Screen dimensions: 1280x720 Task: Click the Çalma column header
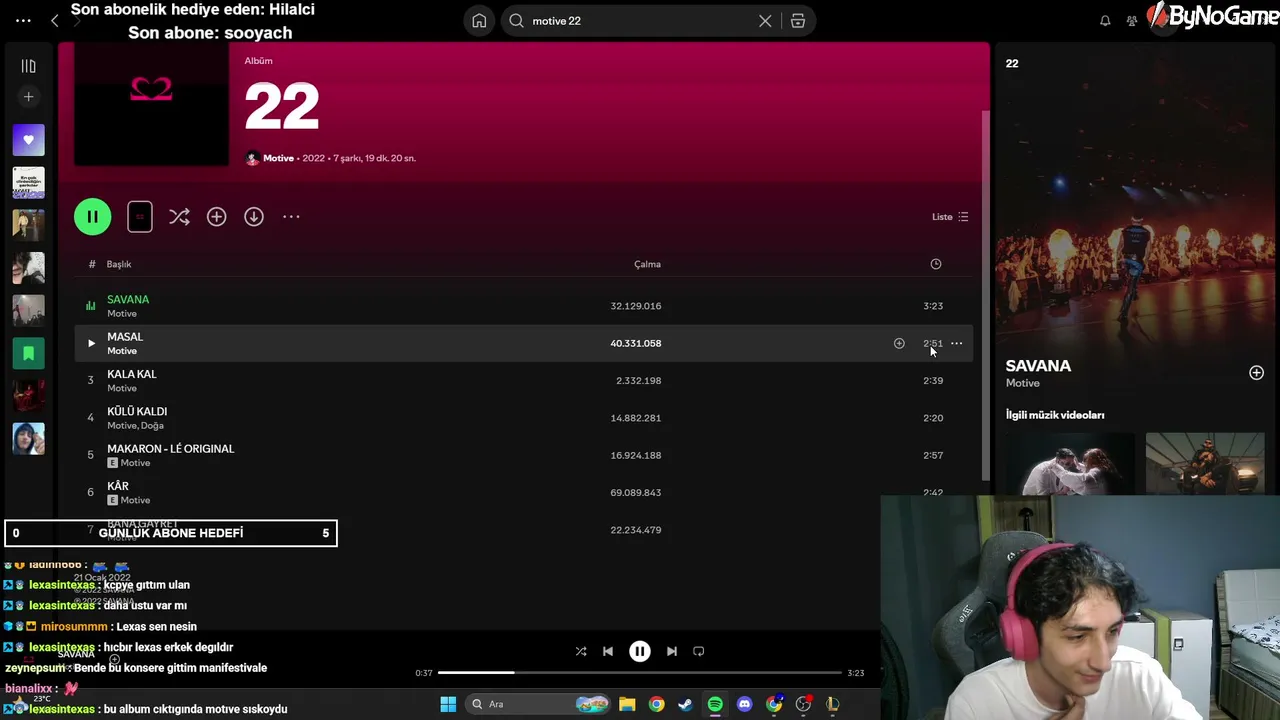coord(647,264)
